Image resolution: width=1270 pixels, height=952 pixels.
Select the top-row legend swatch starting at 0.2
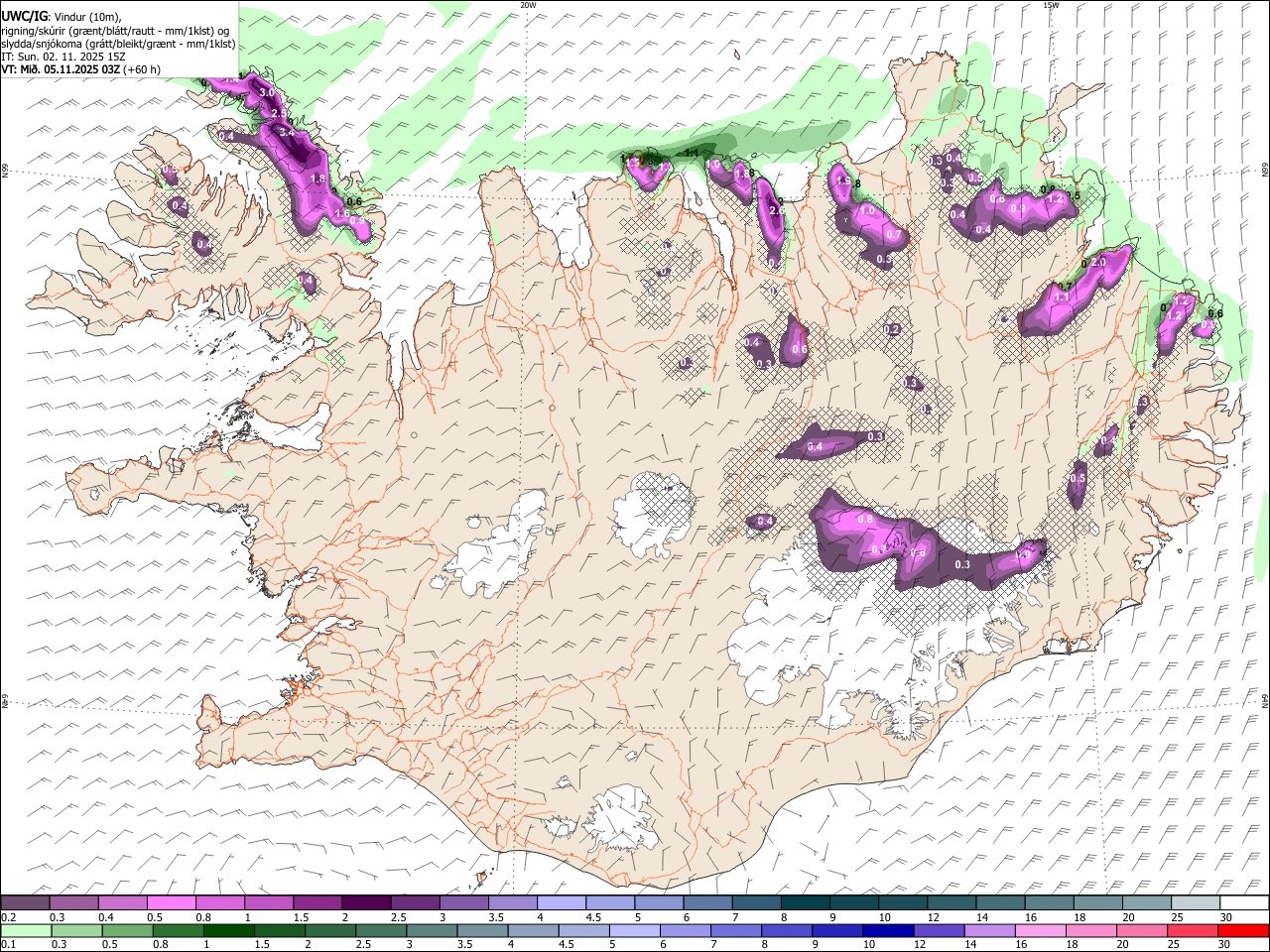[25, 902]
